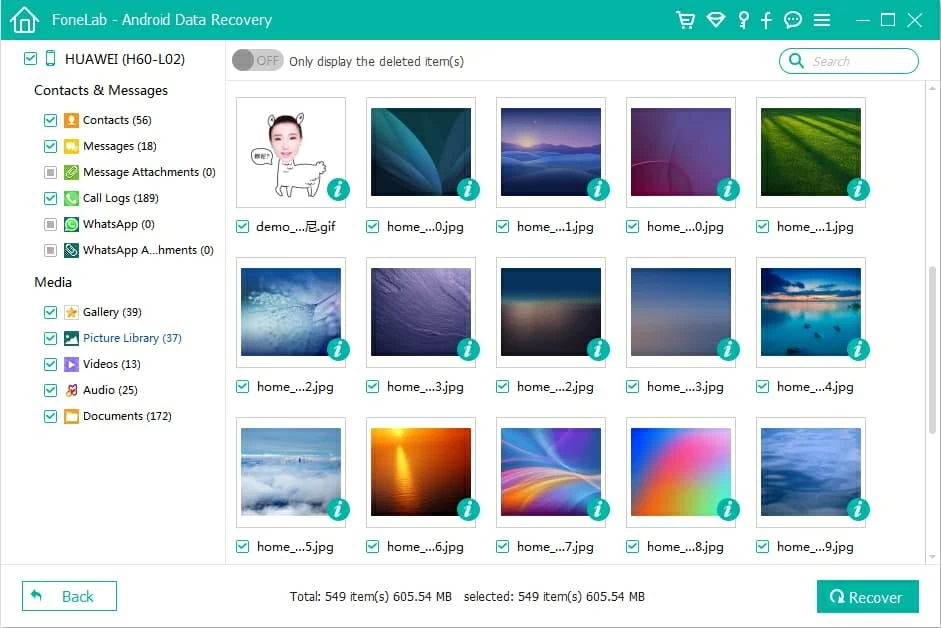This screenshot has width=941, height=628.
Task: Open the shopping cart purchase icon
Action: [685, 20]
